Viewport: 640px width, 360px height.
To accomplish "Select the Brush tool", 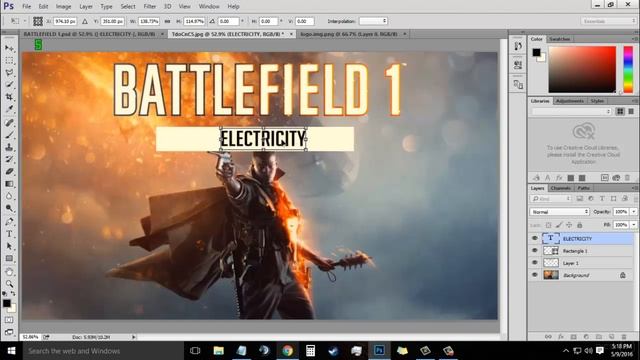I will (x=9, y=135).
